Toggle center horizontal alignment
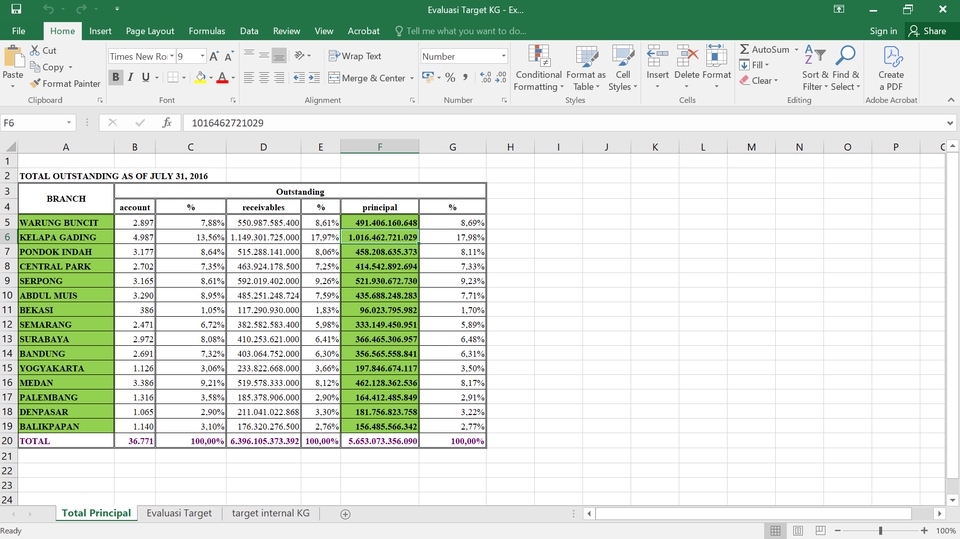 click(x=264, y=78)
